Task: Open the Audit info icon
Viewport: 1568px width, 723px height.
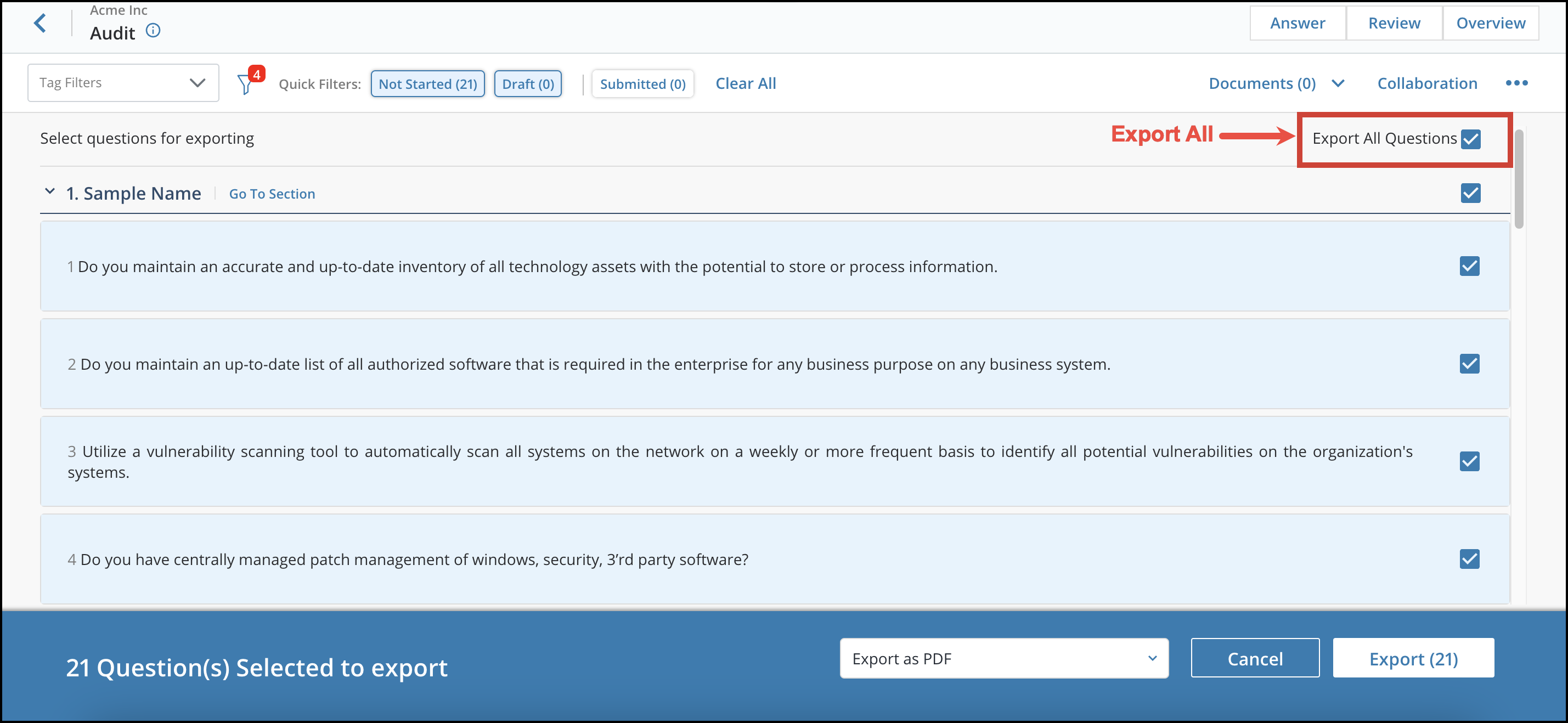Action: (x=153, y=30)
